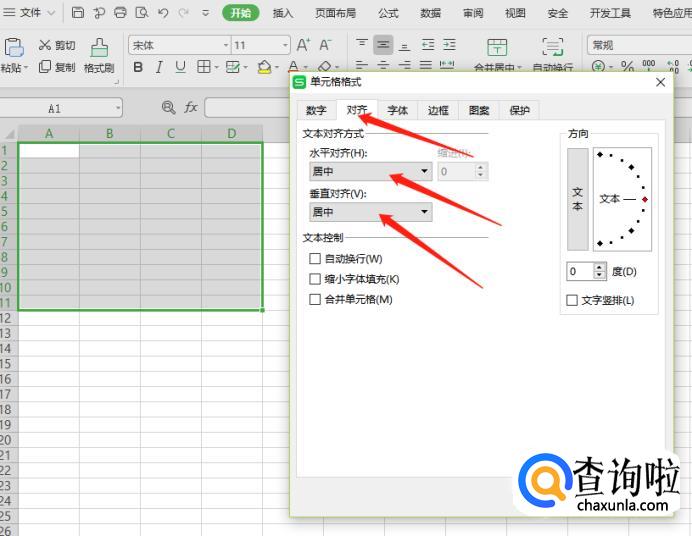
Task: Apply the fill color bucket icon
Action: [x=264, y=67]
